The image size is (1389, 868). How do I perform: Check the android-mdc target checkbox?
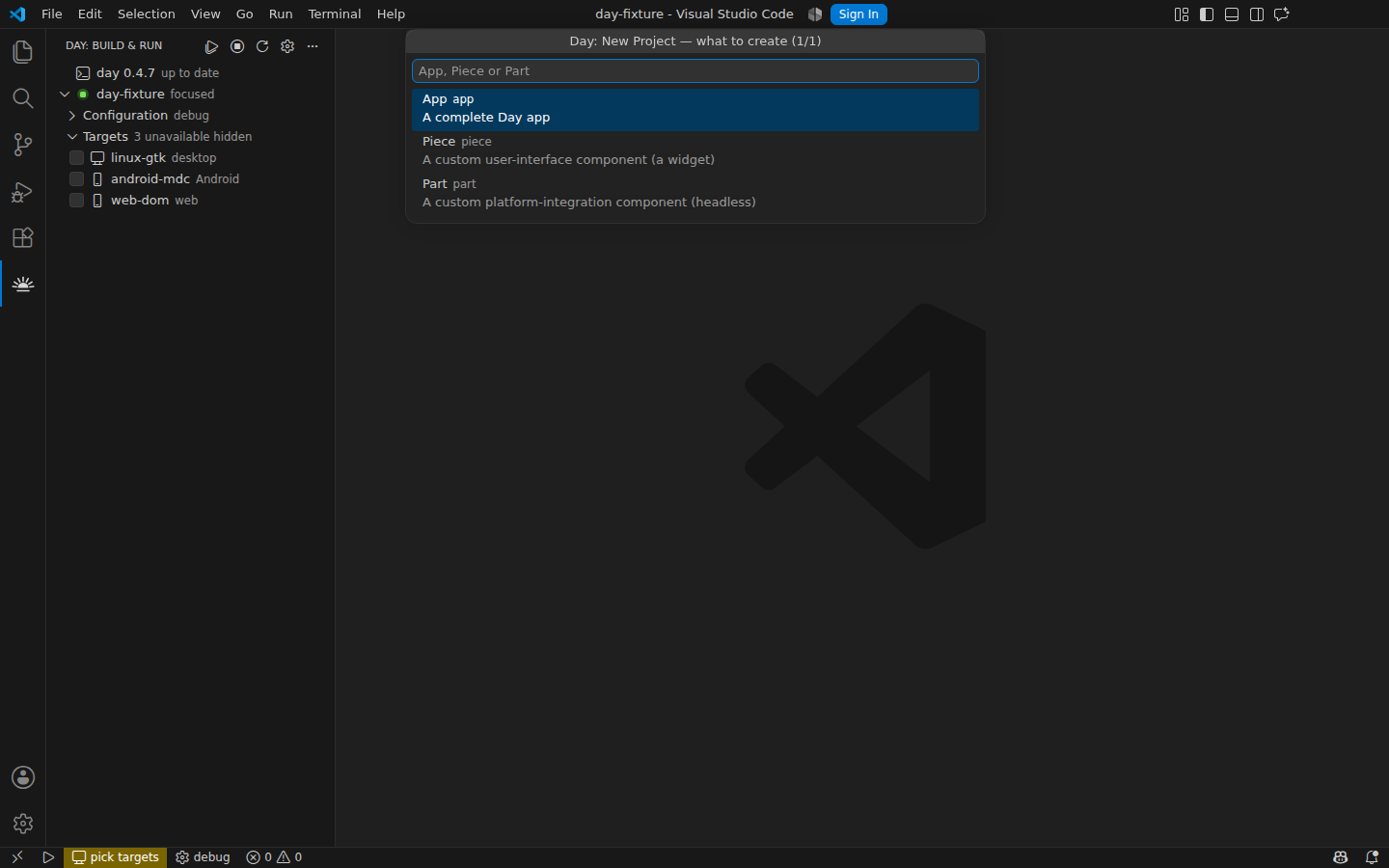pyautogui.click(x=77, y=179)
